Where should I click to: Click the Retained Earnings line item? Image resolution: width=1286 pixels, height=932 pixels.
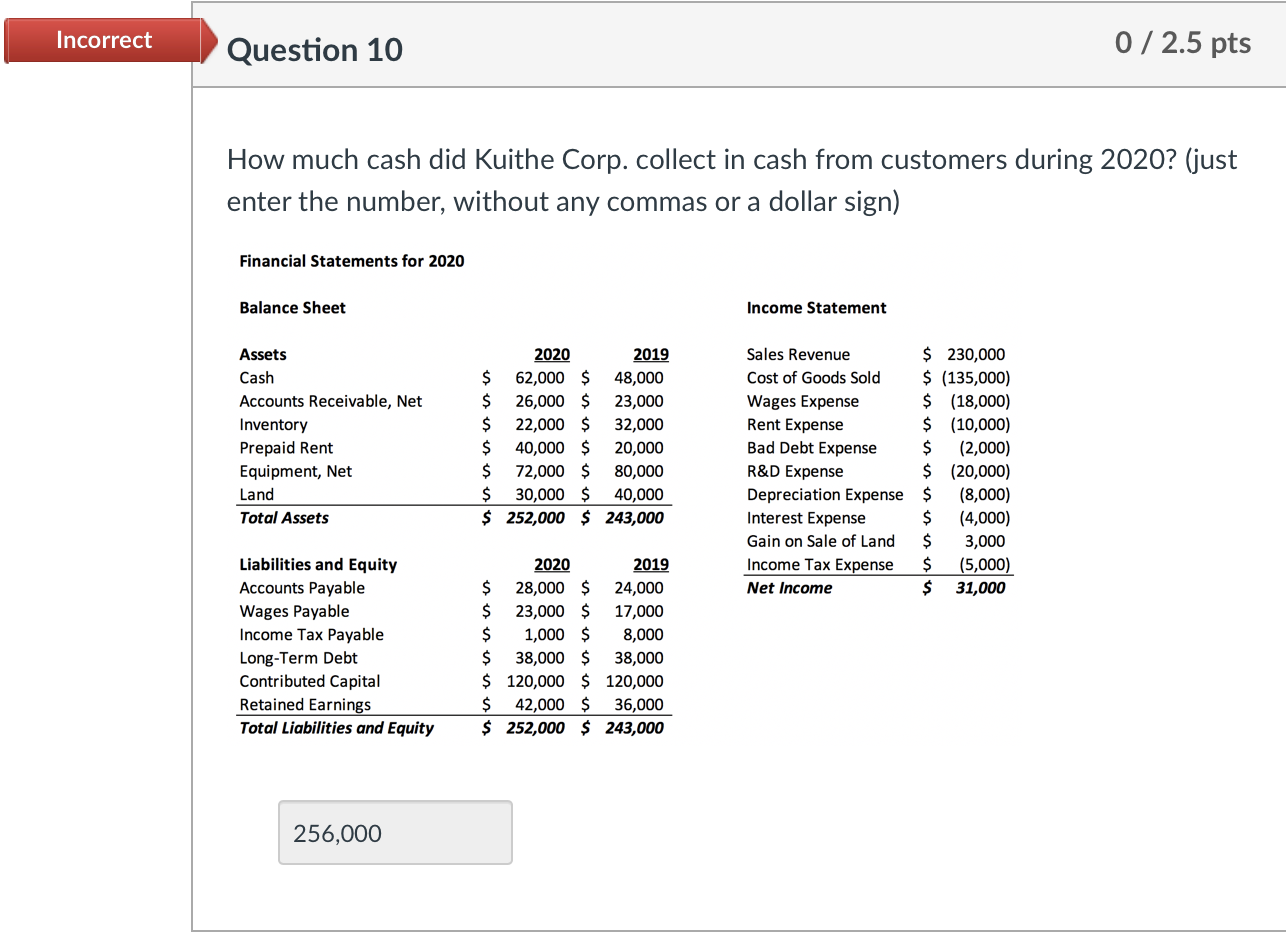305,704
